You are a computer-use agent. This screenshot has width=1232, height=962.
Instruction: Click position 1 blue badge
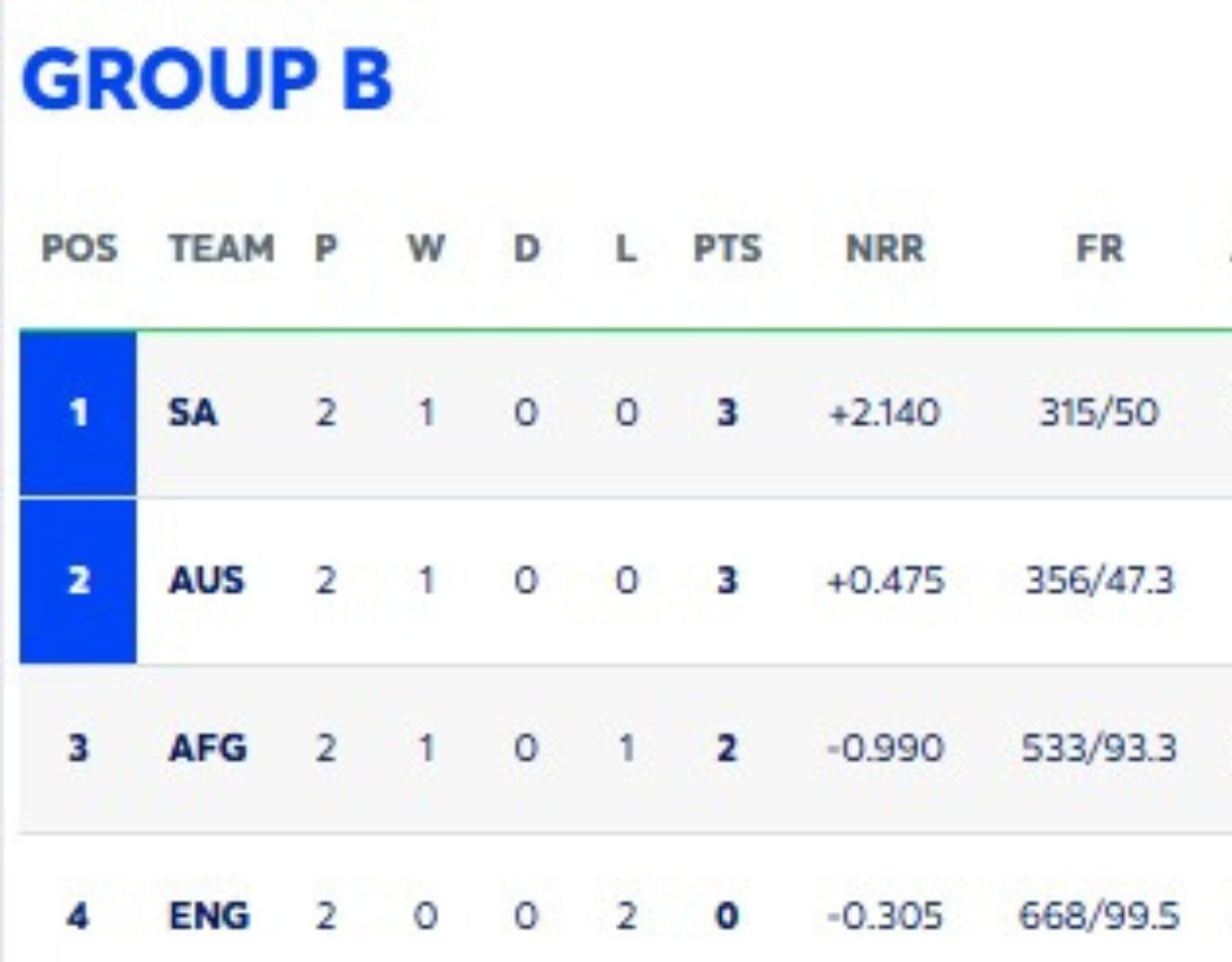tap(78, 414)
